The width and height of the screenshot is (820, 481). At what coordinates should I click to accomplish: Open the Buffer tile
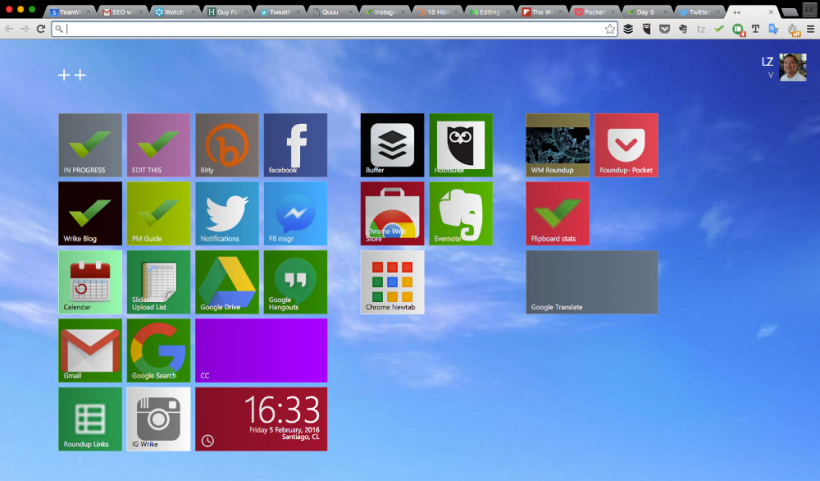tap(392, 145)
